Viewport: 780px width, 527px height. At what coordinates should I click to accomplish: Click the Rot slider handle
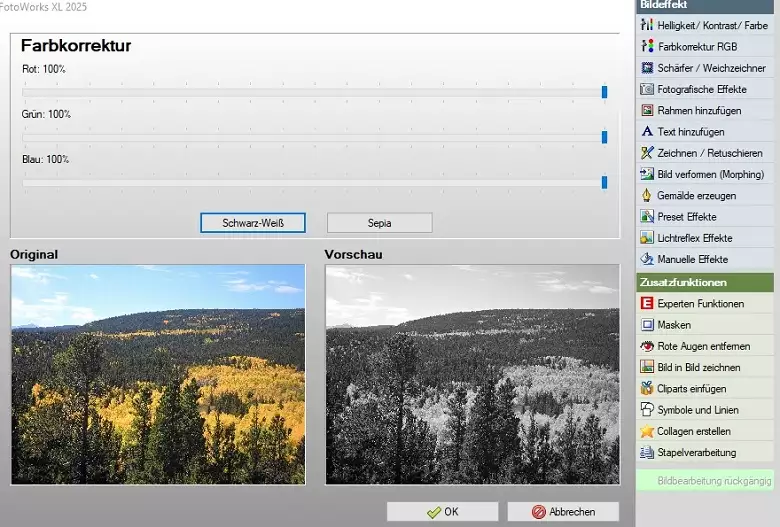click(604, 92)
